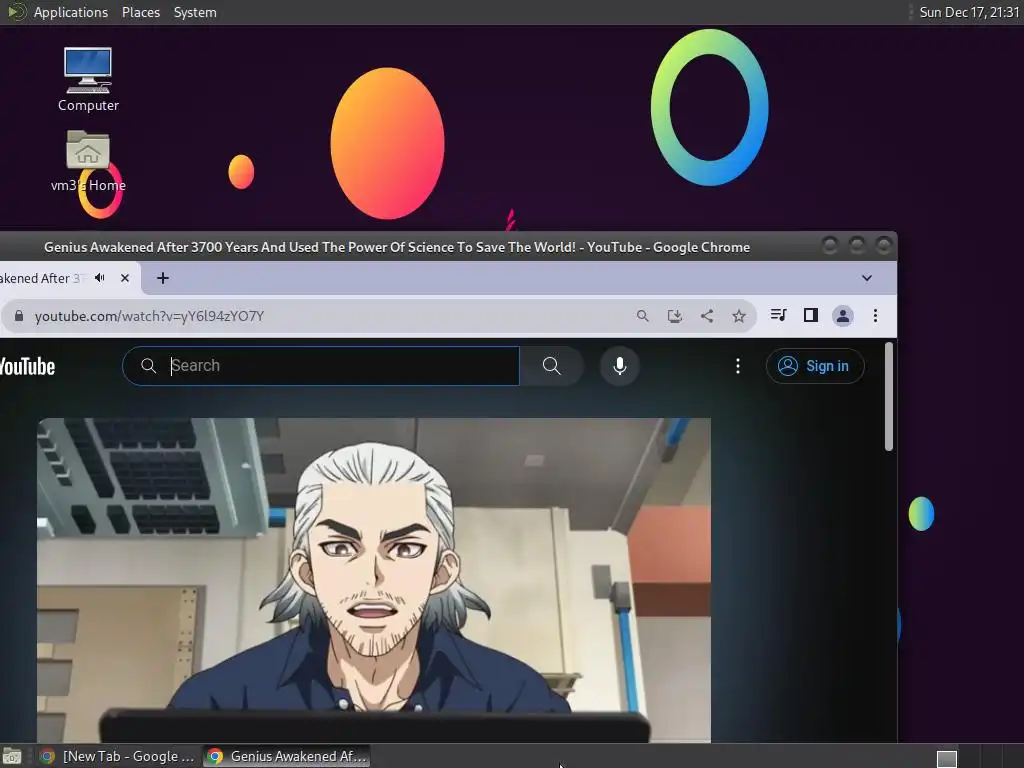Select the Genius Awakened After browser tab
1024x768 pixels.
(42, 278)
